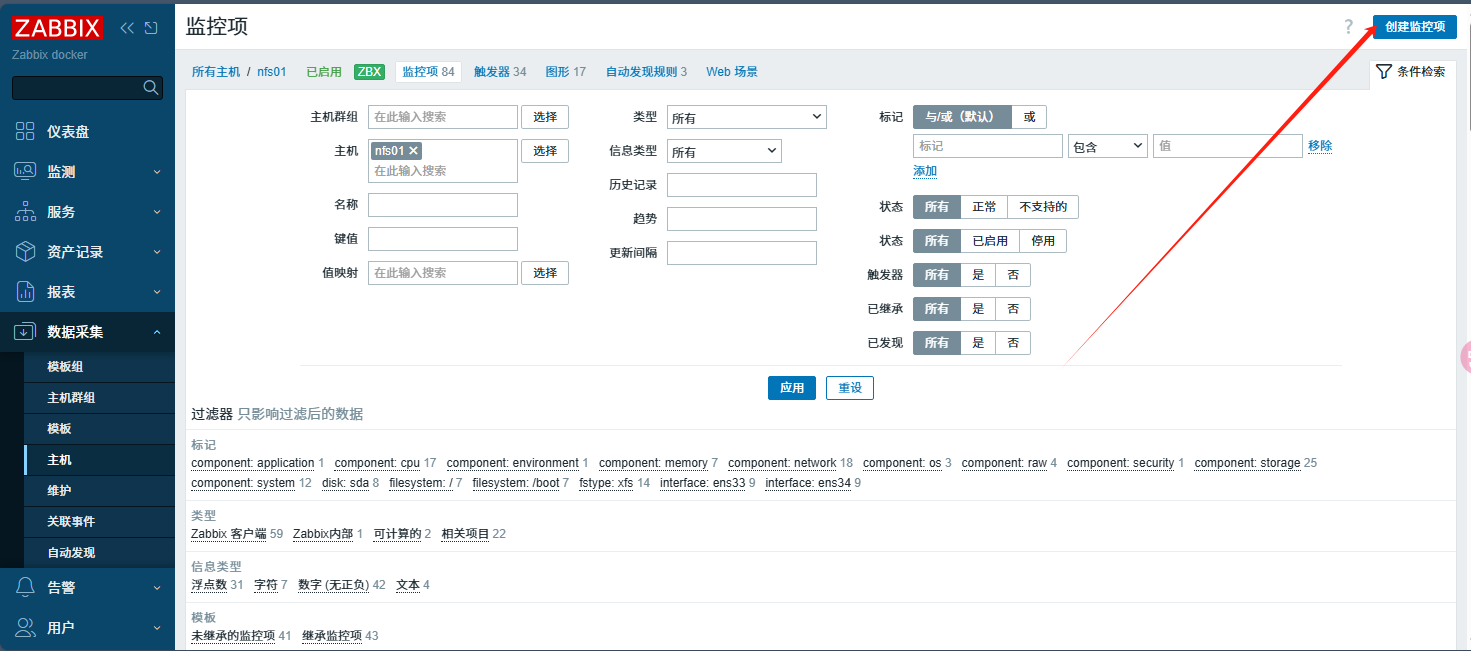Click the 告警 alerts bell icon

26,587
